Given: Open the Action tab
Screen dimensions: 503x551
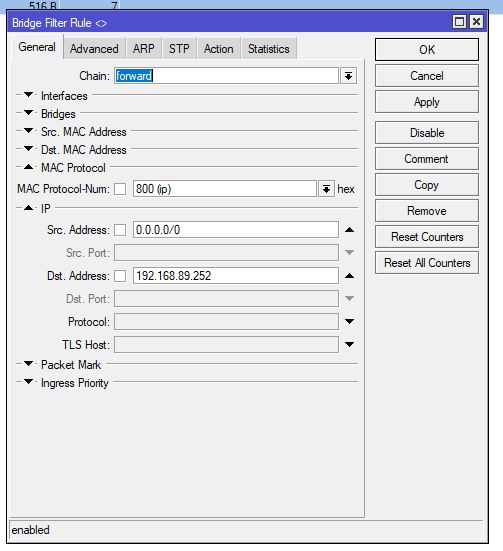Looking at the screenshot, I should tap(219, 49).
